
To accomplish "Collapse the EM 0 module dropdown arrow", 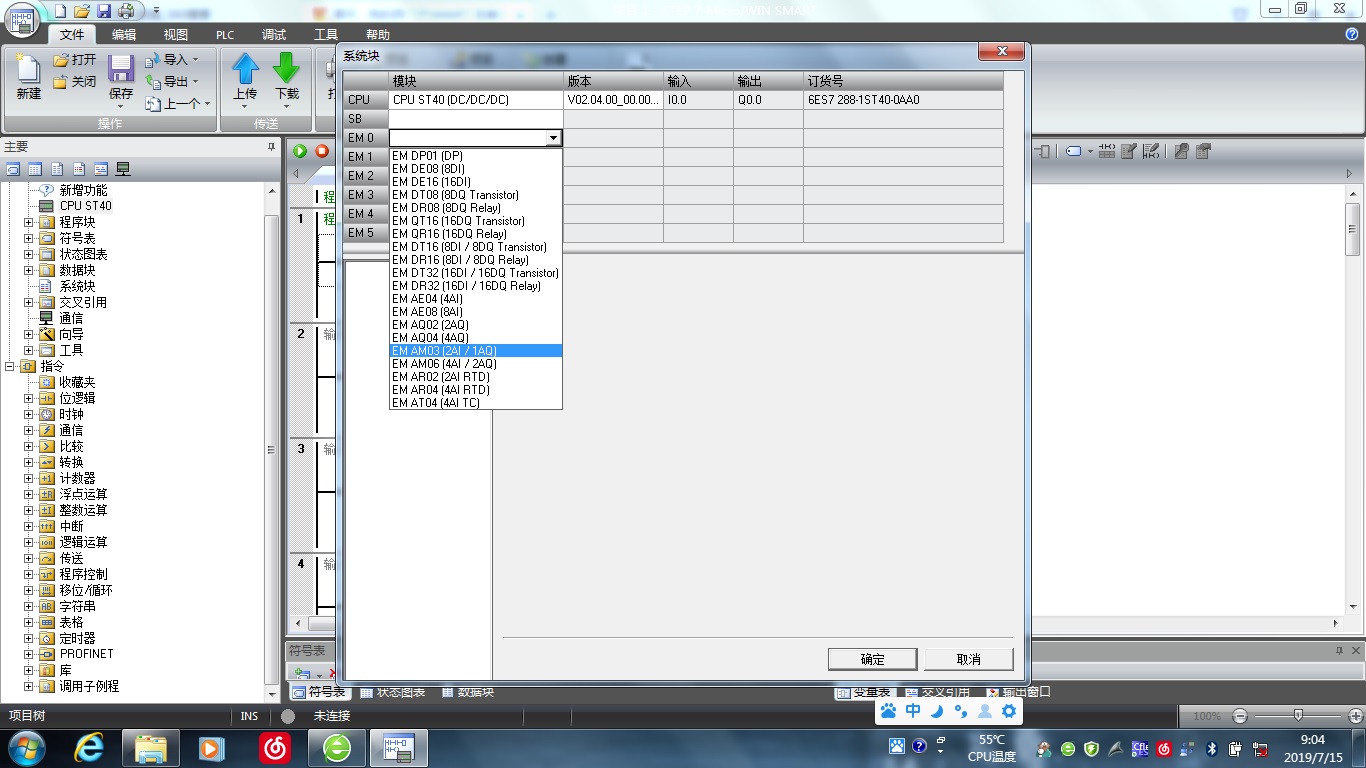I will 552,138.
